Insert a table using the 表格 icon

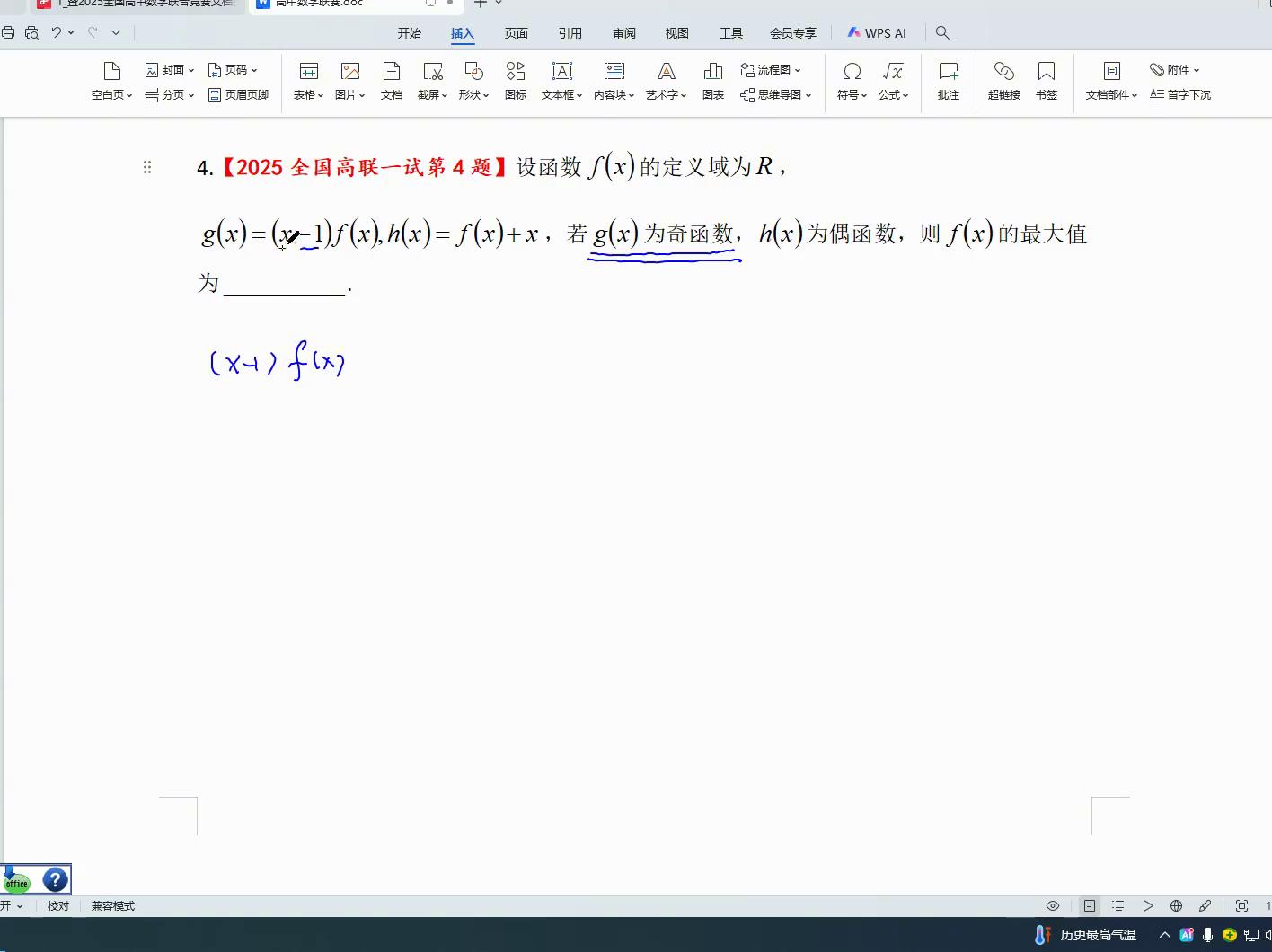pos(308,72)
